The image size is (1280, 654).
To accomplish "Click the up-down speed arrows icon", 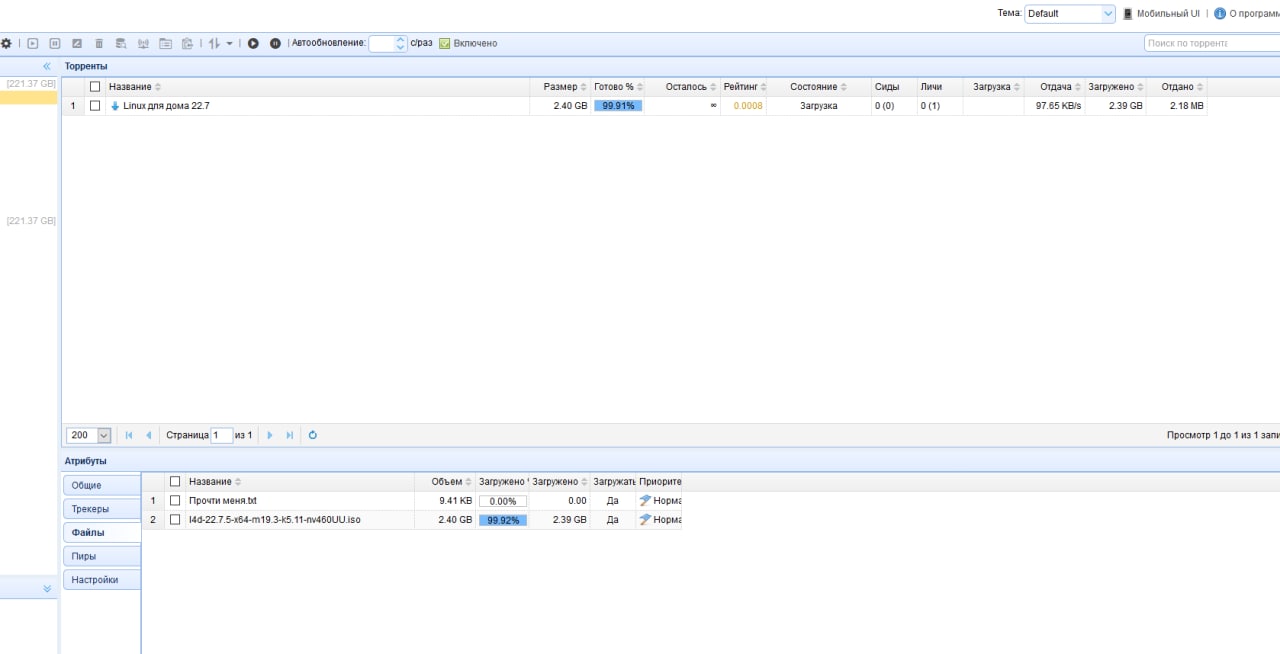I will (214, 43).
